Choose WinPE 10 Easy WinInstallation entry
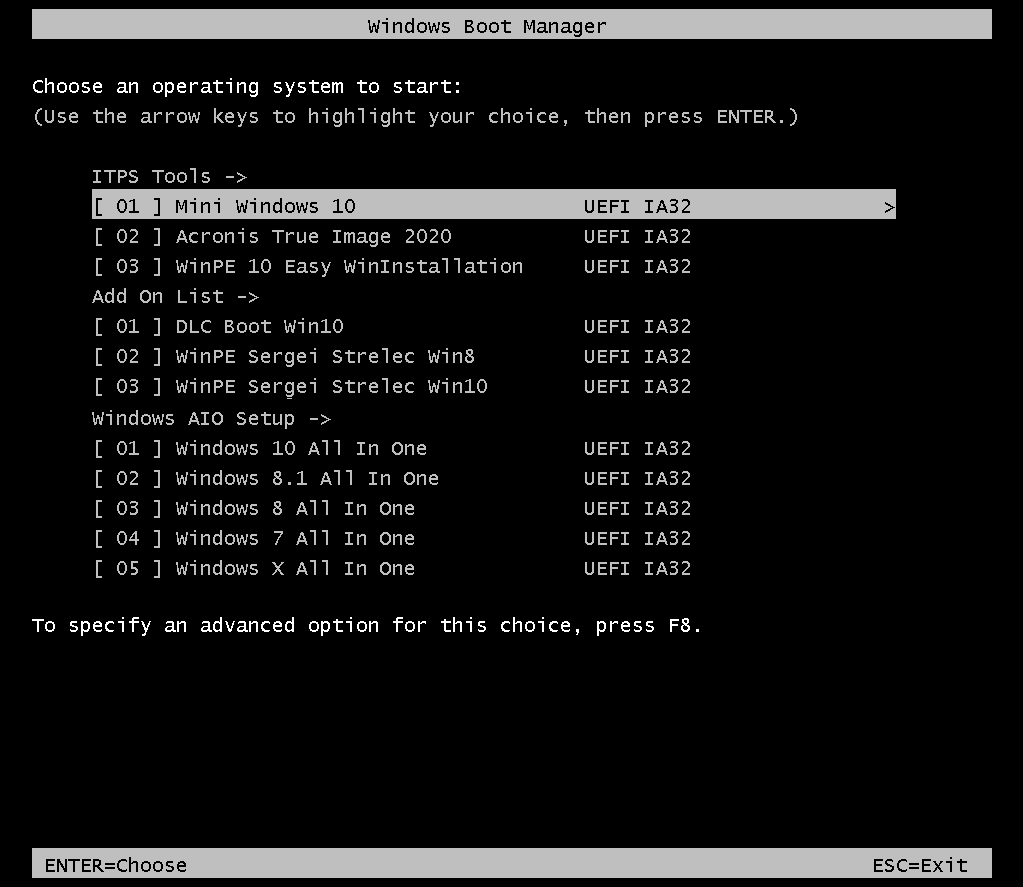 (x=392, y=266)
